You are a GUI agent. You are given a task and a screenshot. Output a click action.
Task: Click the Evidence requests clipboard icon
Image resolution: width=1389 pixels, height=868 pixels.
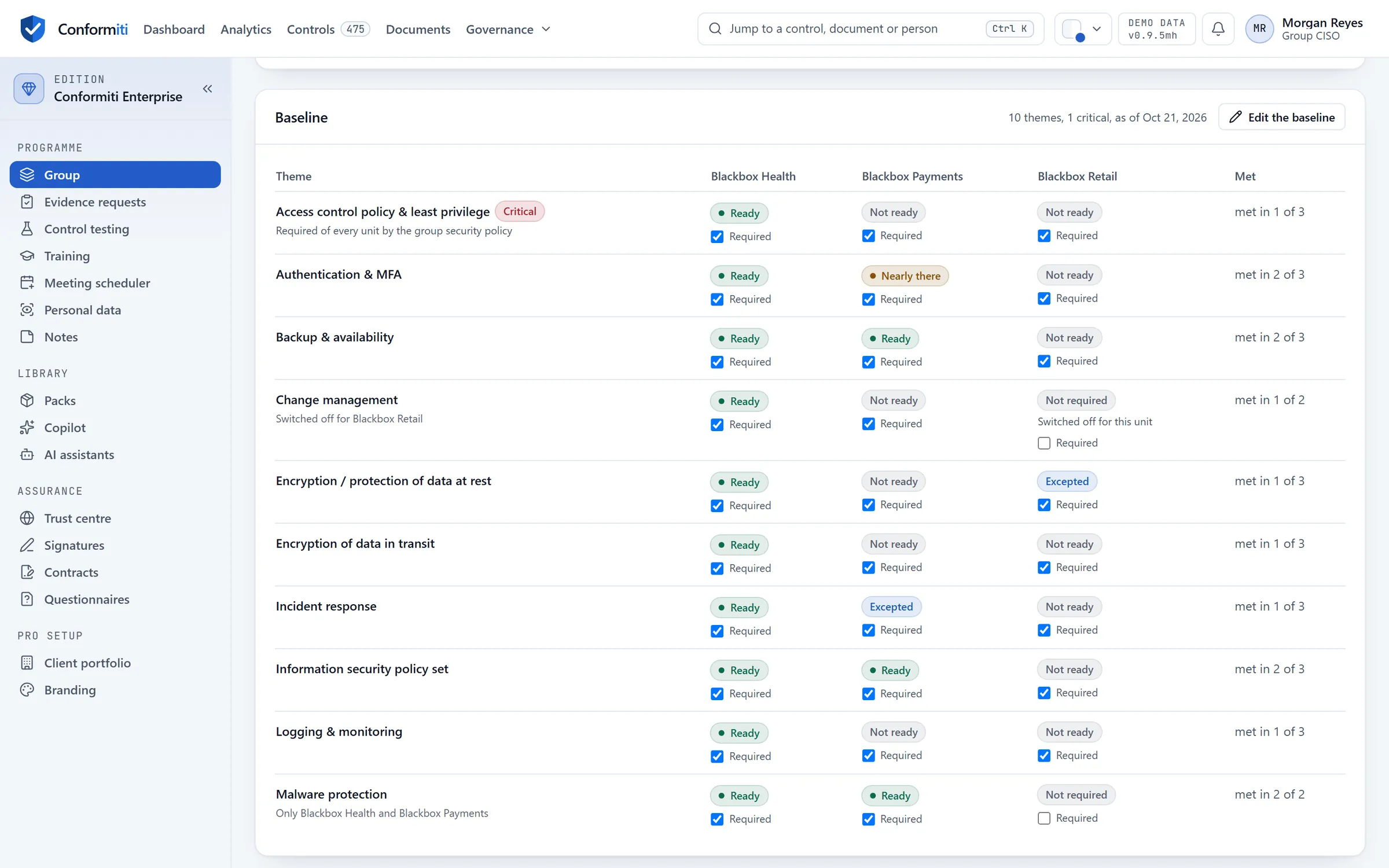27,202
